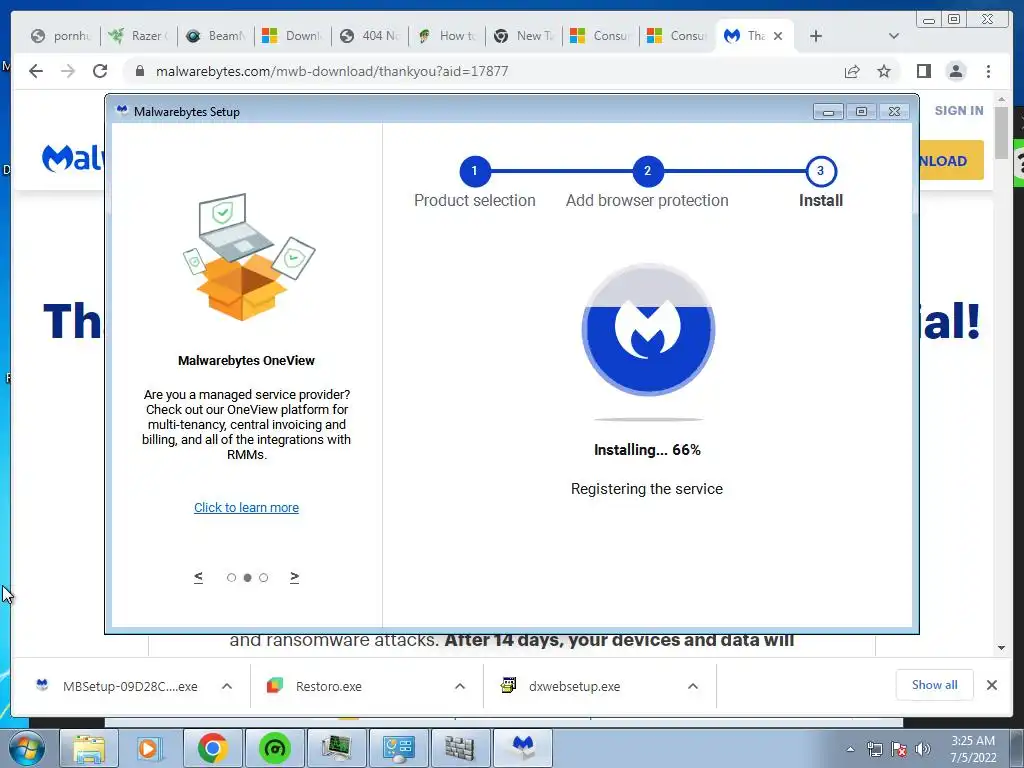Click the OneView box illustration
1024x768 pixels.
coord(248,257)
